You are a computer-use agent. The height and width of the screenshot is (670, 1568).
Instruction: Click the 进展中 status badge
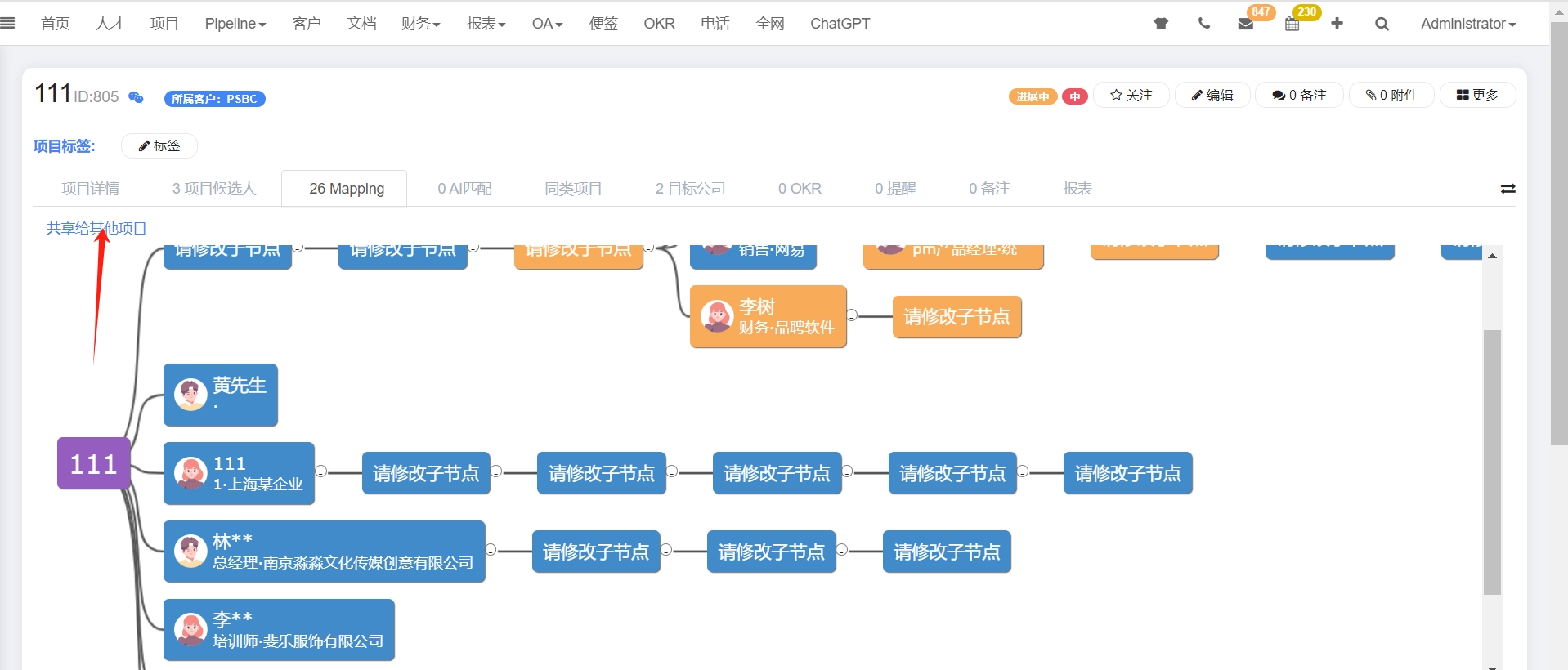pyautogui.click(x=1033, y=96)
